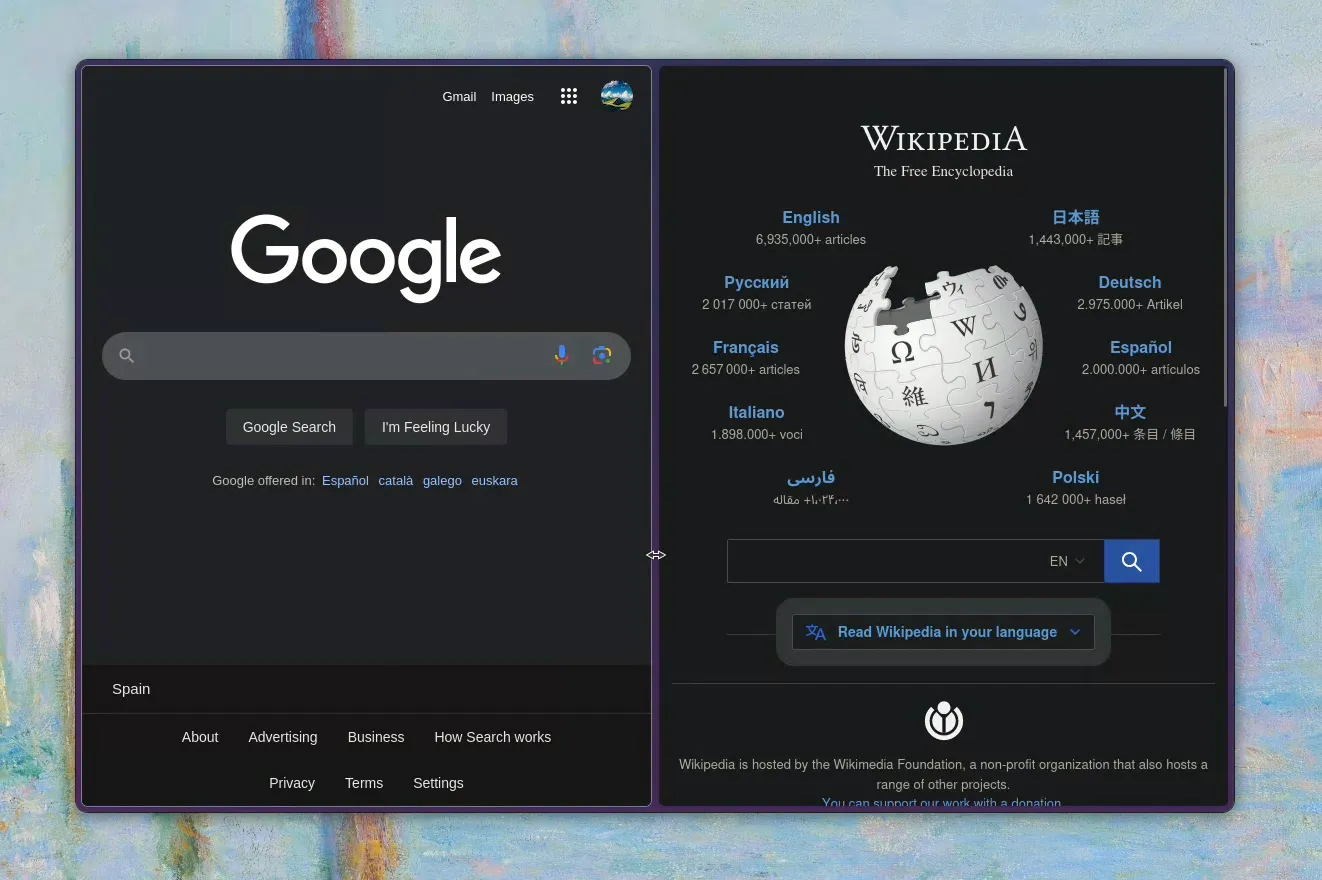Expand Read Wikipedia in your language

[x=944, y=632]
